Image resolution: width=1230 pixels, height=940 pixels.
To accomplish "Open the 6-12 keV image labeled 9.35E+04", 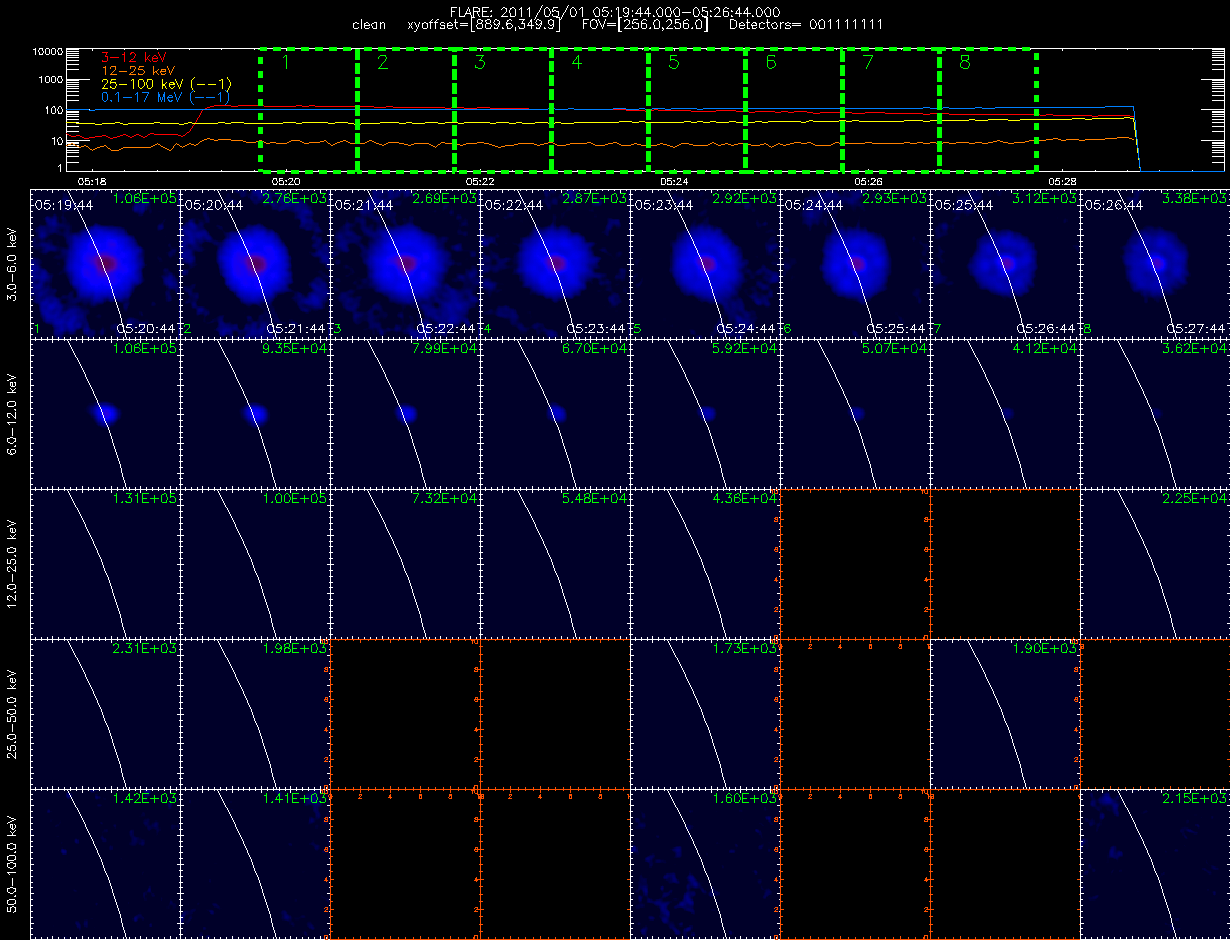I will click(x=255, y=413).
